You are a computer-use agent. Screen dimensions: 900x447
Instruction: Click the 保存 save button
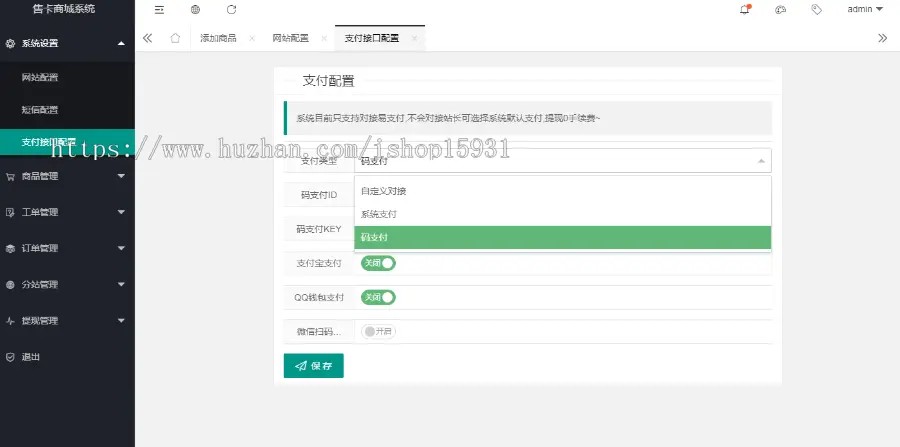point(313,366)
